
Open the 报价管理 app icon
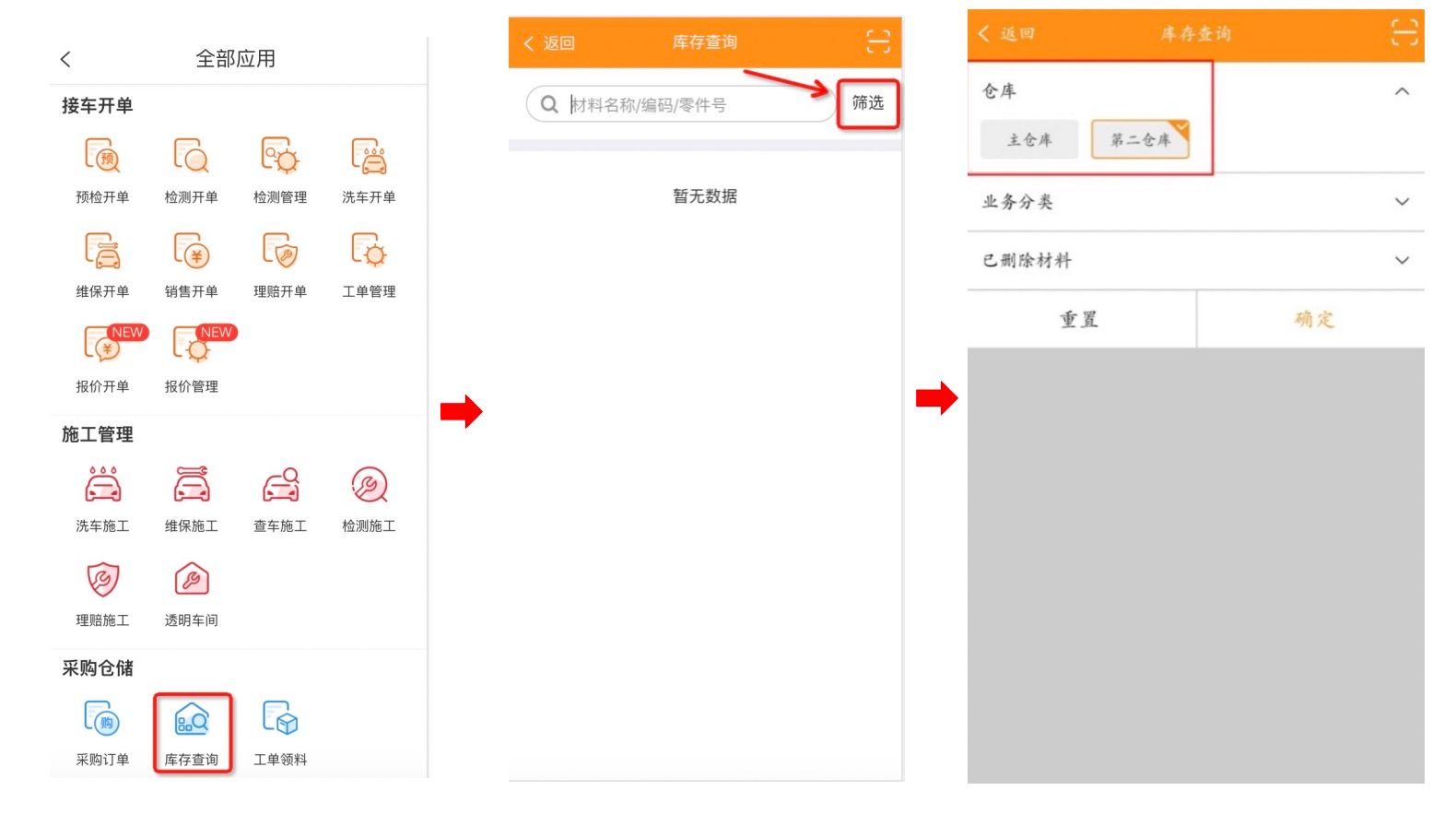tap(191, 346)
